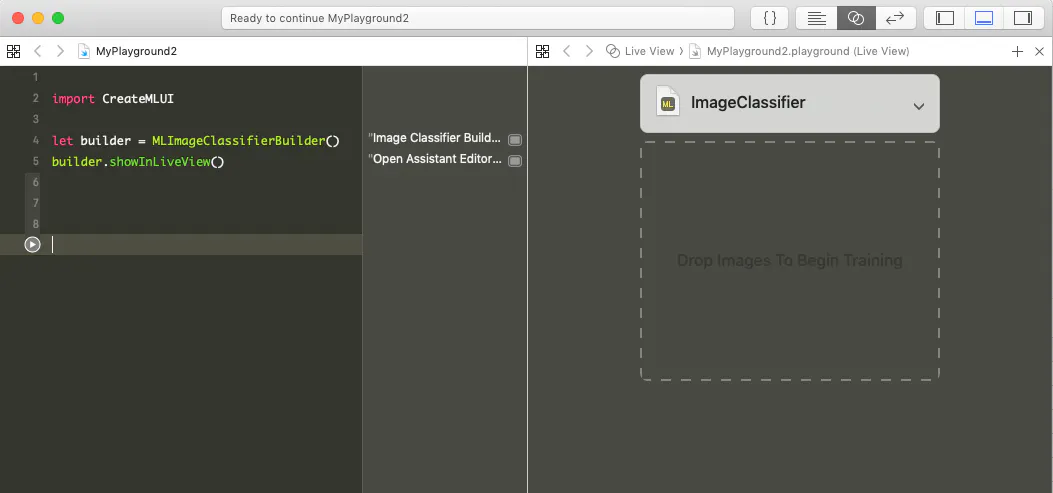The height and width of the screenshot is (493, 1053).
Task: Click the "Open Assistant Editor..." result text
Action: [435, 159]
